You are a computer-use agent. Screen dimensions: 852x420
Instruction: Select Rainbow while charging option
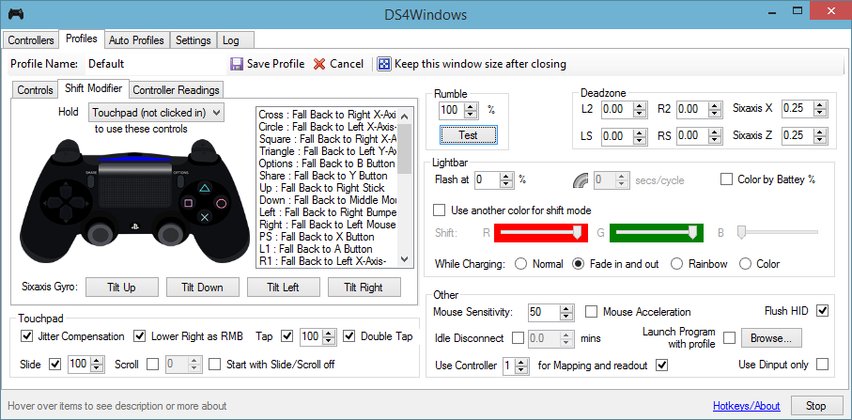coord(676,264)
